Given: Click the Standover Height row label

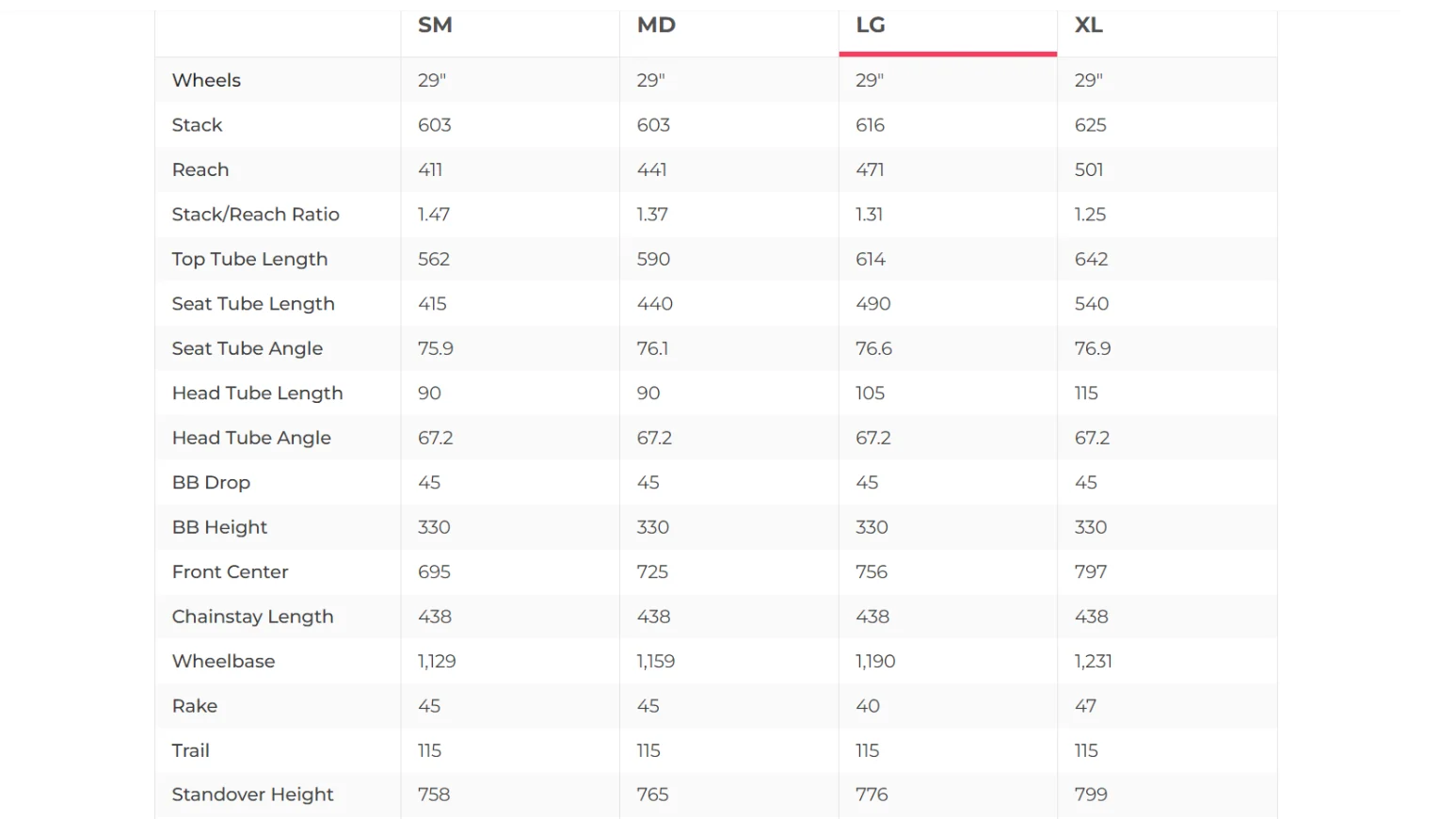Looking at the screenshot, I should (252, 795).
